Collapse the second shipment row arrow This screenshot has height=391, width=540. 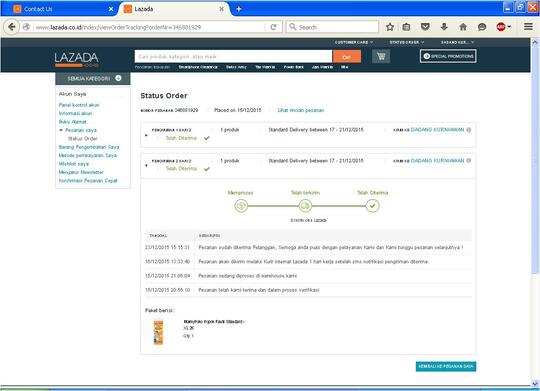(146, 166)
